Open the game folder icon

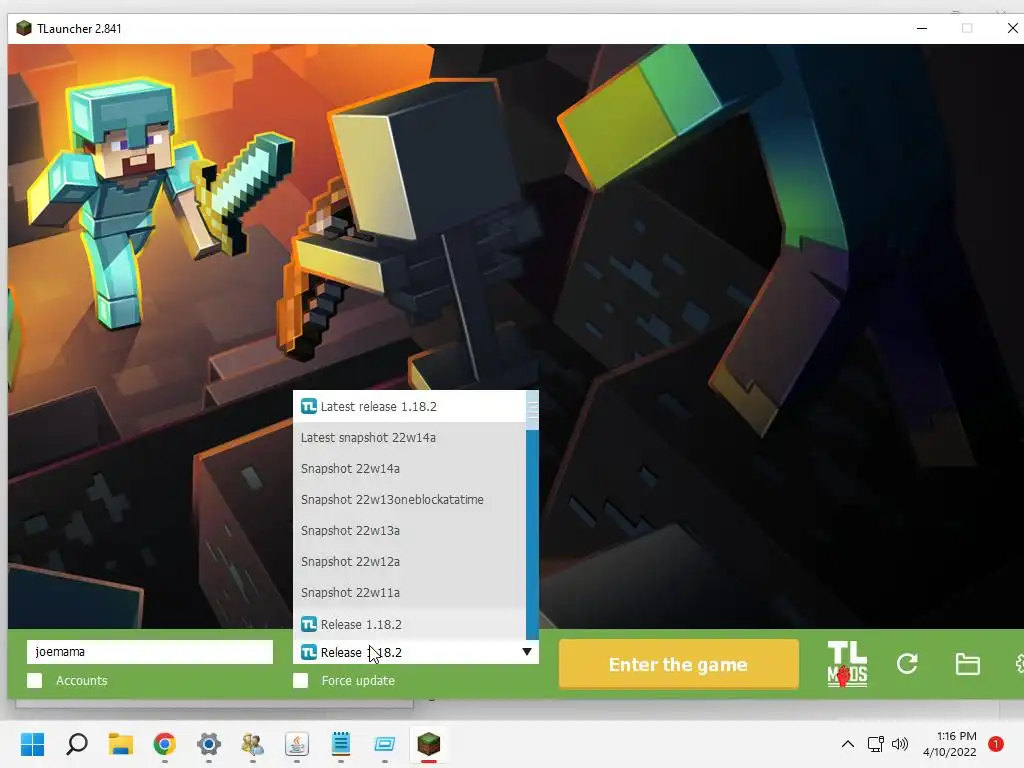967,664
